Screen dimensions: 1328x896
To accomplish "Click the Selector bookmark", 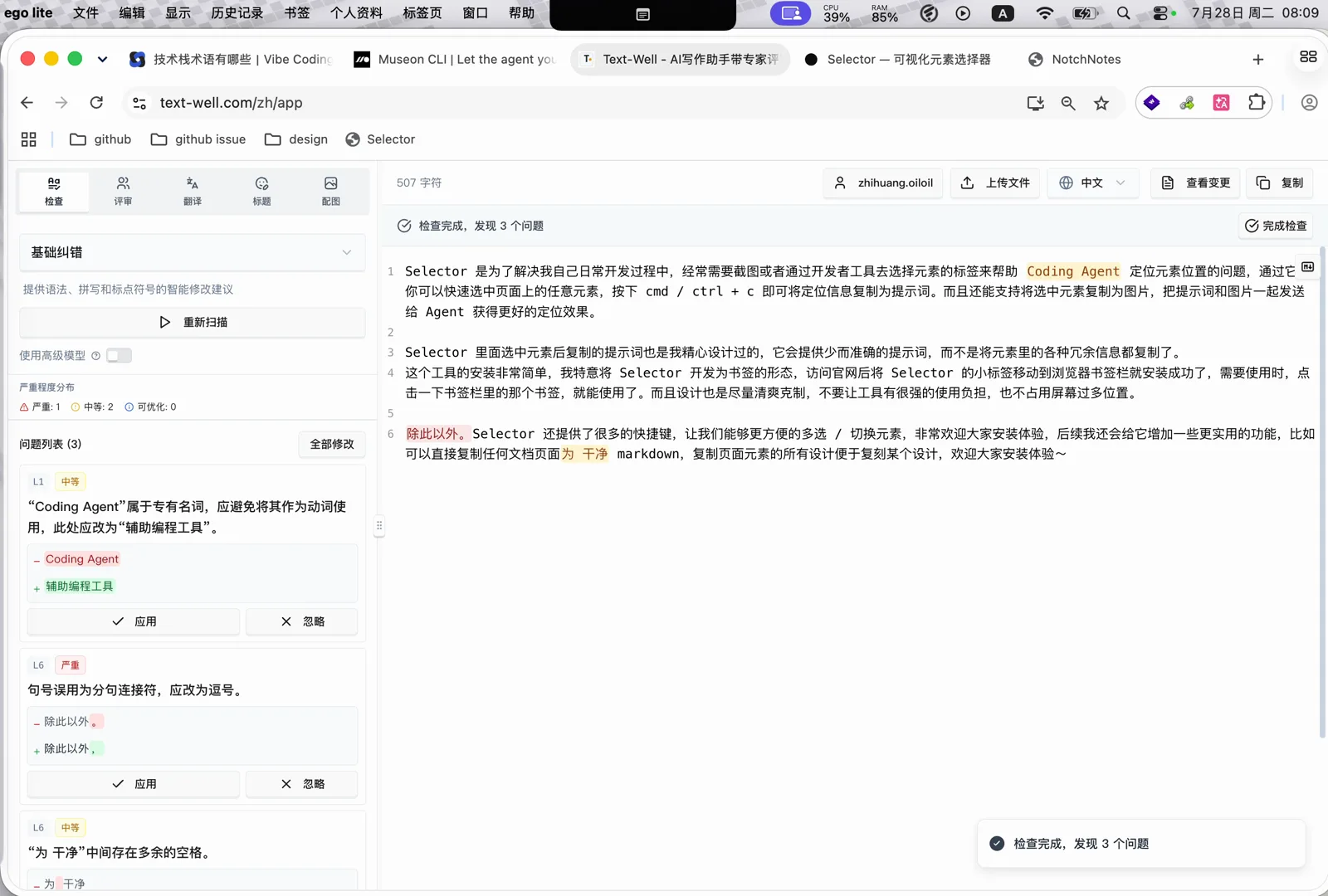I will point(380,139).
